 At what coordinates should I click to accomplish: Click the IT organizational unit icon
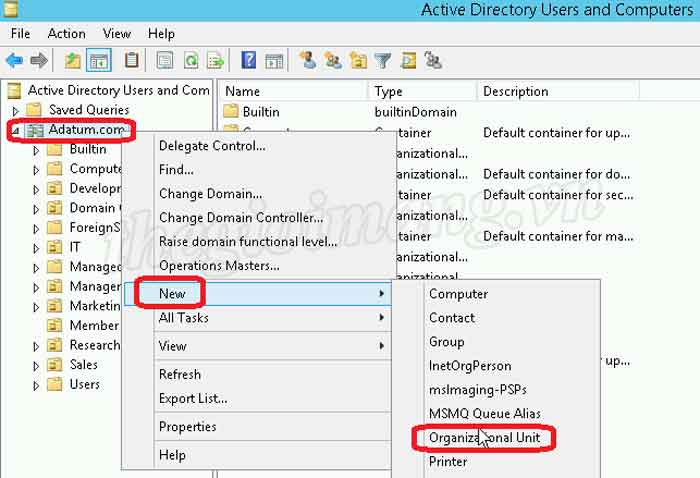coord(54,247)
